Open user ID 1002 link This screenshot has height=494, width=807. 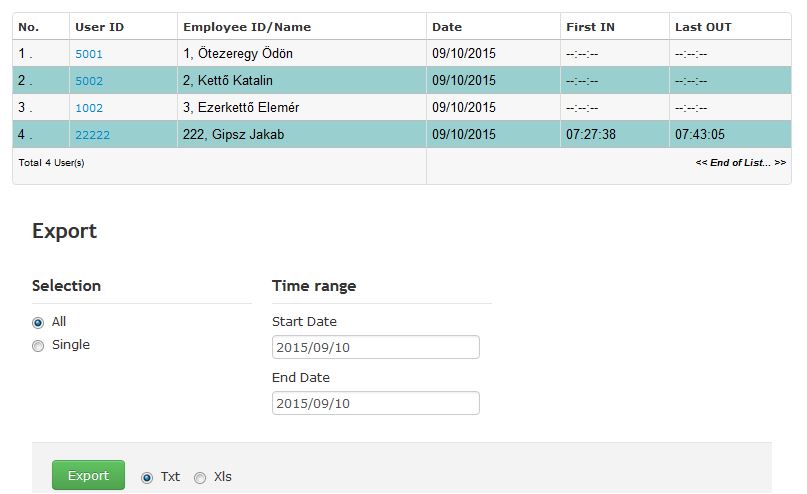click(89, 108)
